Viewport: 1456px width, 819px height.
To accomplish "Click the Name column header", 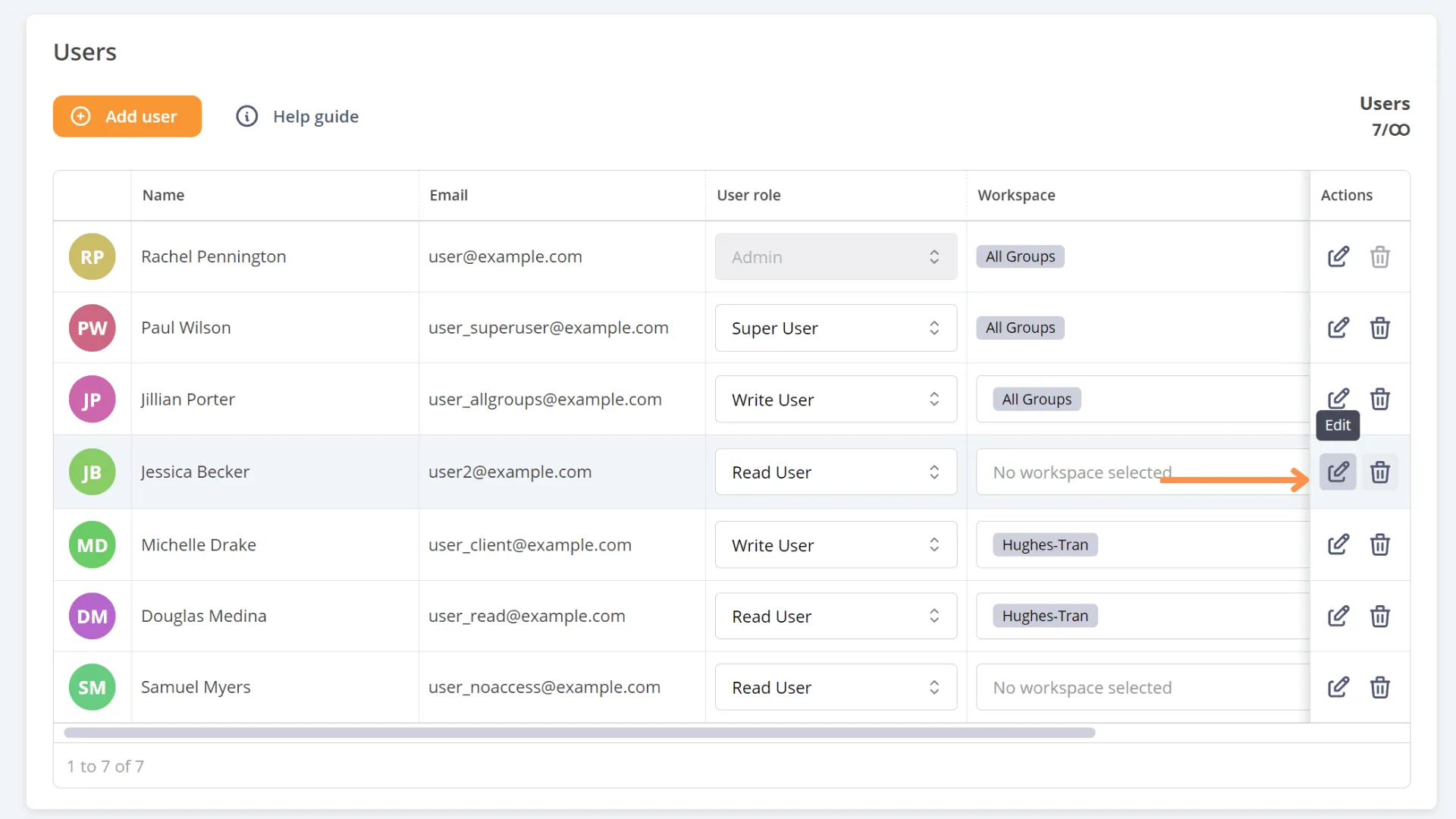I will (x=163, y=195).
